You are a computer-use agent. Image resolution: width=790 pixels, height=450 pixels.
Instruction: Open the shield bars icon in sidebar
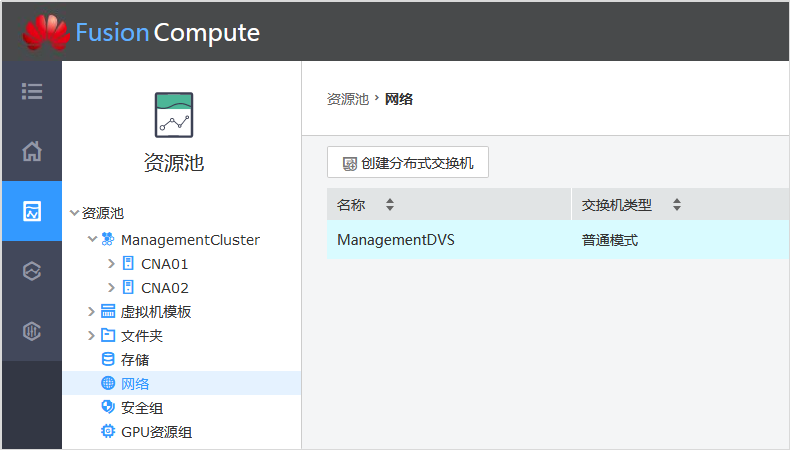[32, 331]
